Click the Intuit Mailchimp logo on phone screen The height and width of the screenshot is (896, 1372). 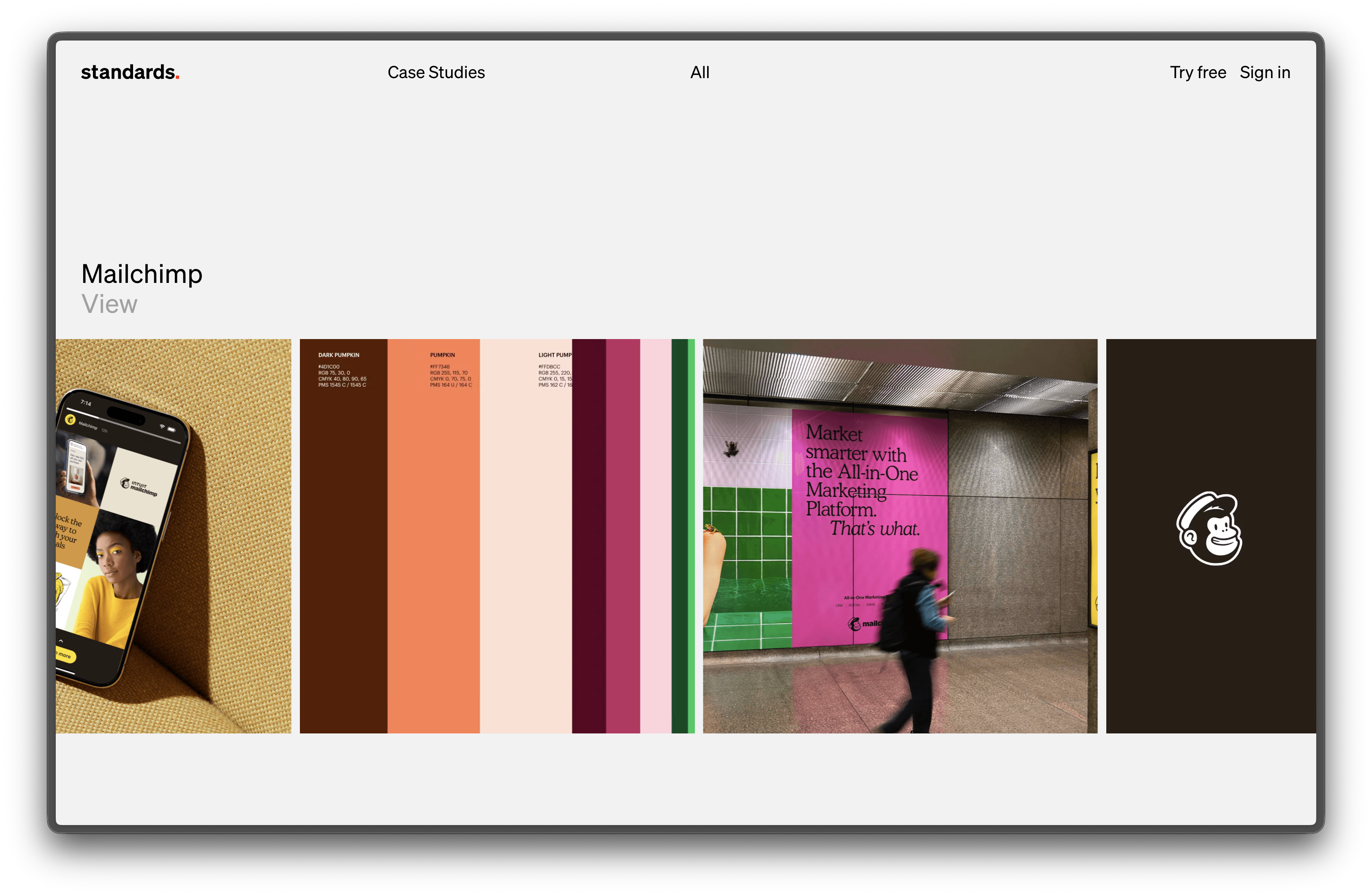pos(139,487)
